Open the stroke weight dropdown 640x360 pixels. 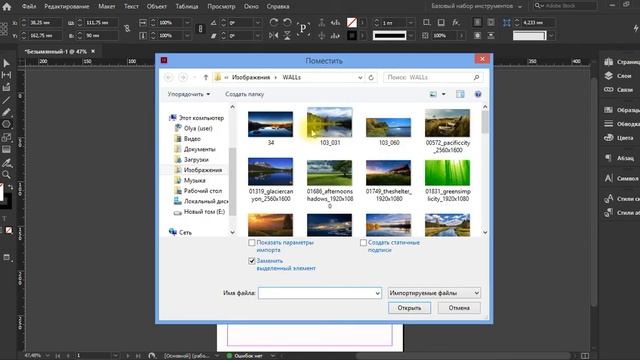pyautogui.click(x=411, y=23)
